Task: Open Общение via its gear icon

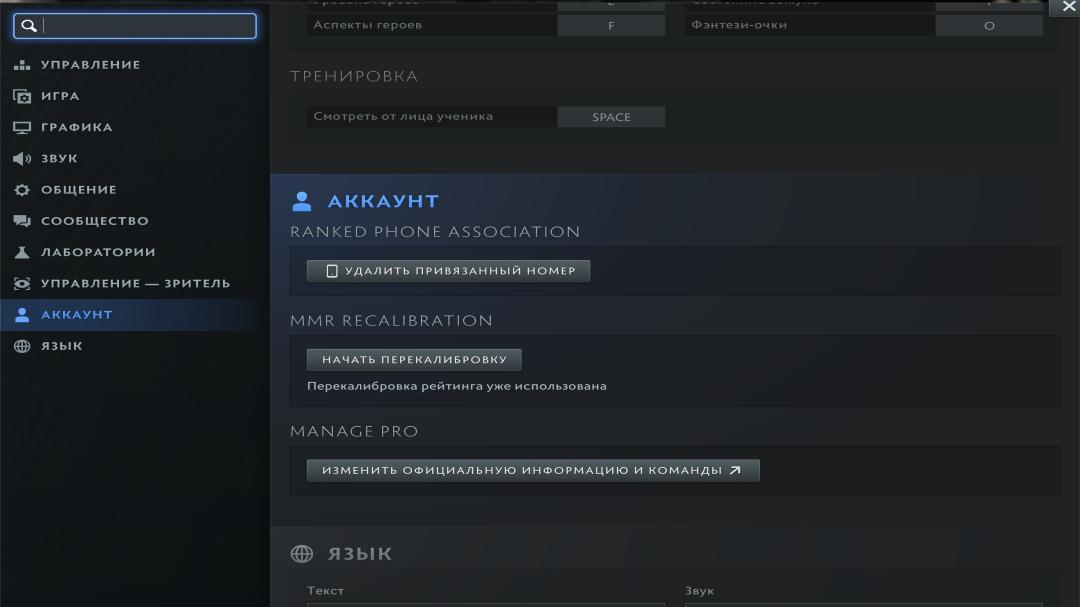Action: click(22, 190)
